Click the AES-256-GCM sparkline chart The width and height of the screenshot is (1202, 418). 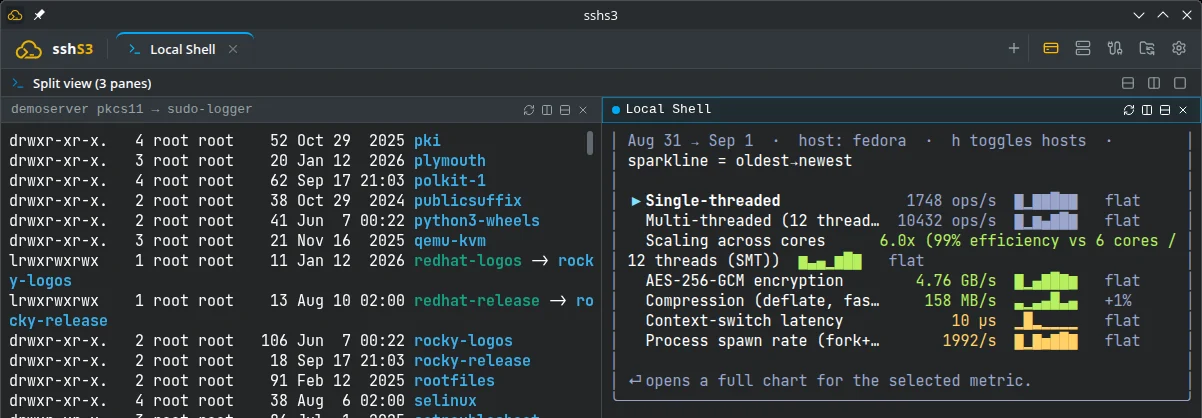[1046, 281]
